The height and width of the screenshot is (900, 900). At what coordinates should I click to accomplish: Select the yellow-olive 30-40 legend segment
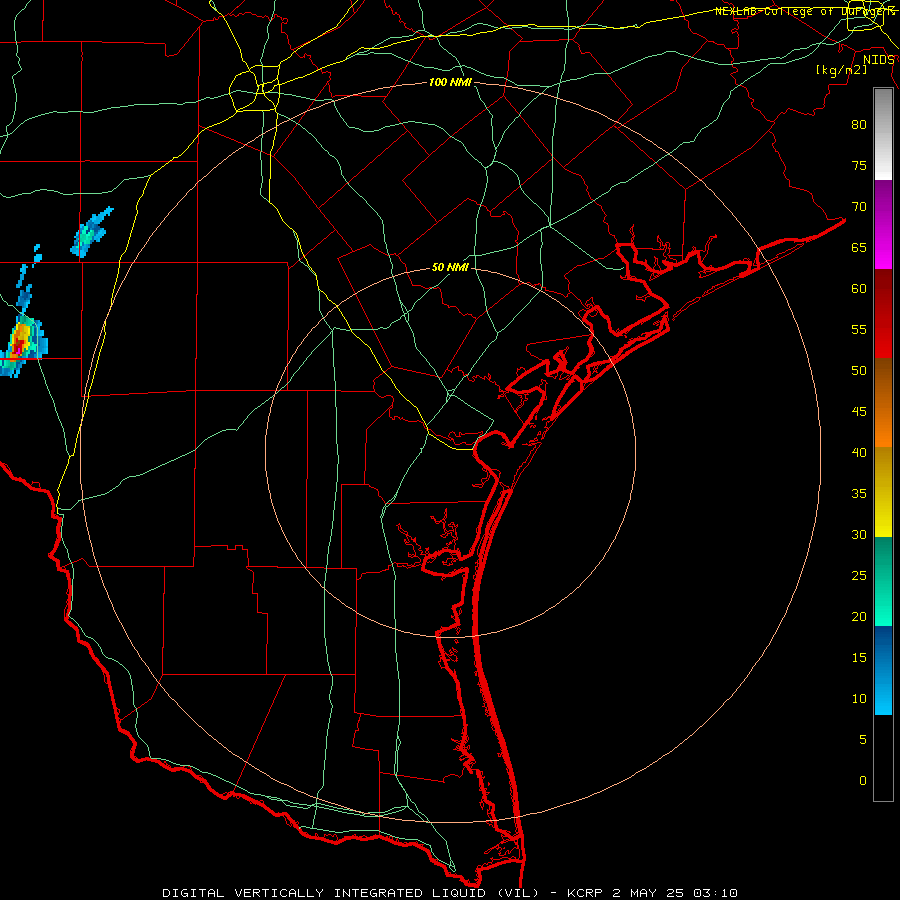883,492
